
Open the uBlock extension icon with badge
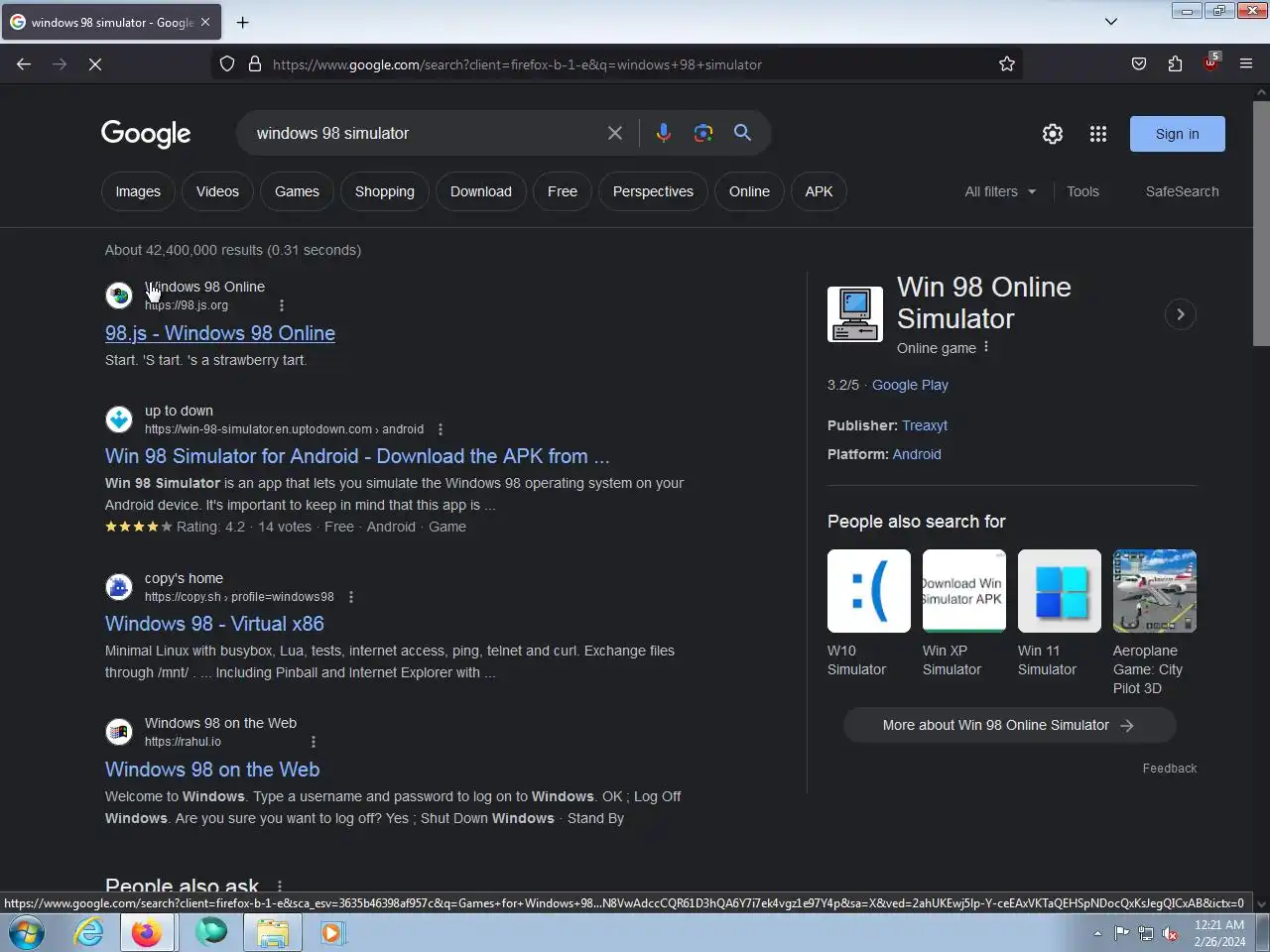(x=1210, y=62)
